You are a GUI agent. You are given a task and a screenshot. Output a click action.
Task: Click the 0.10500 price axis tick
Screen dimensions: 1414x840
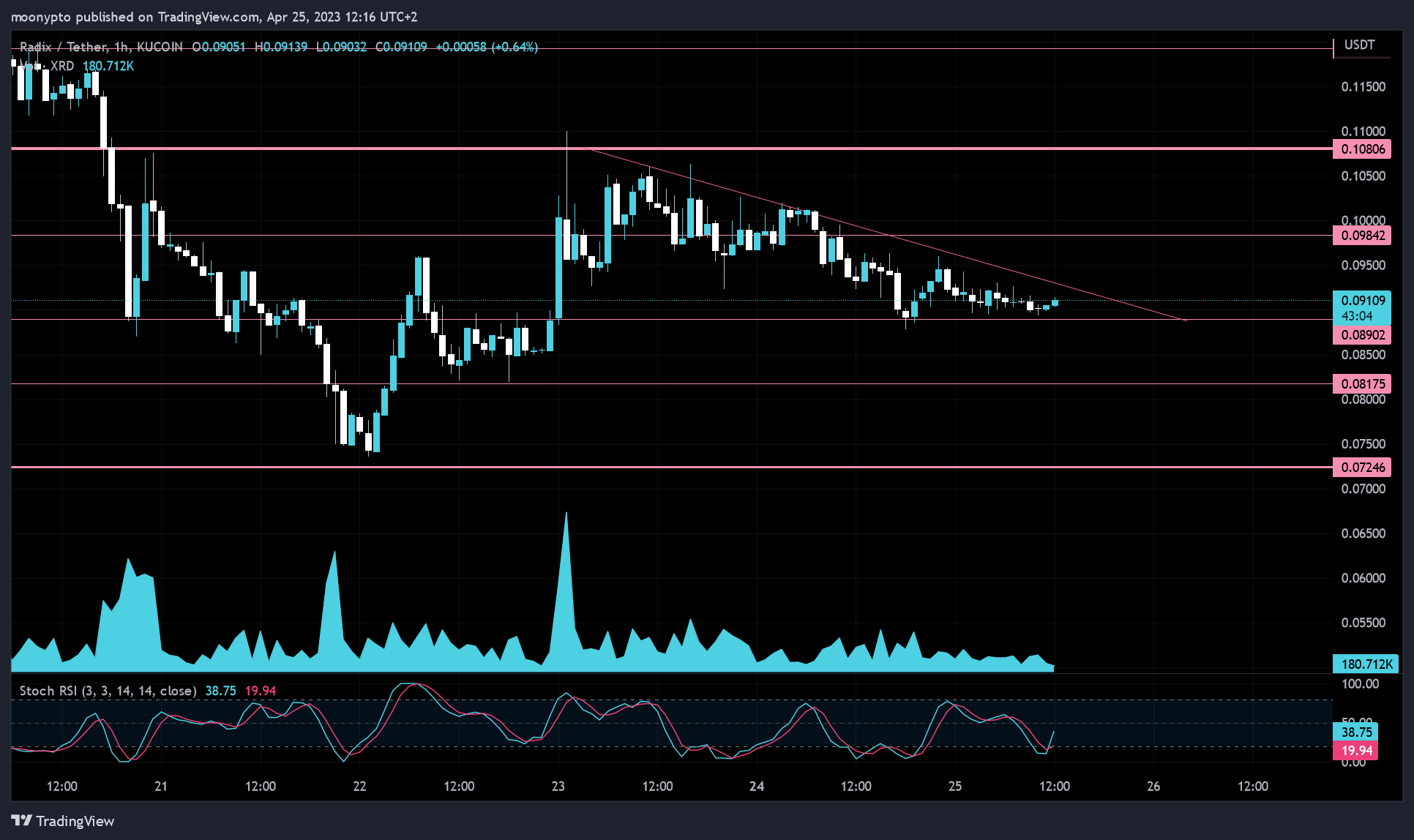click(x=1363, y=176)
